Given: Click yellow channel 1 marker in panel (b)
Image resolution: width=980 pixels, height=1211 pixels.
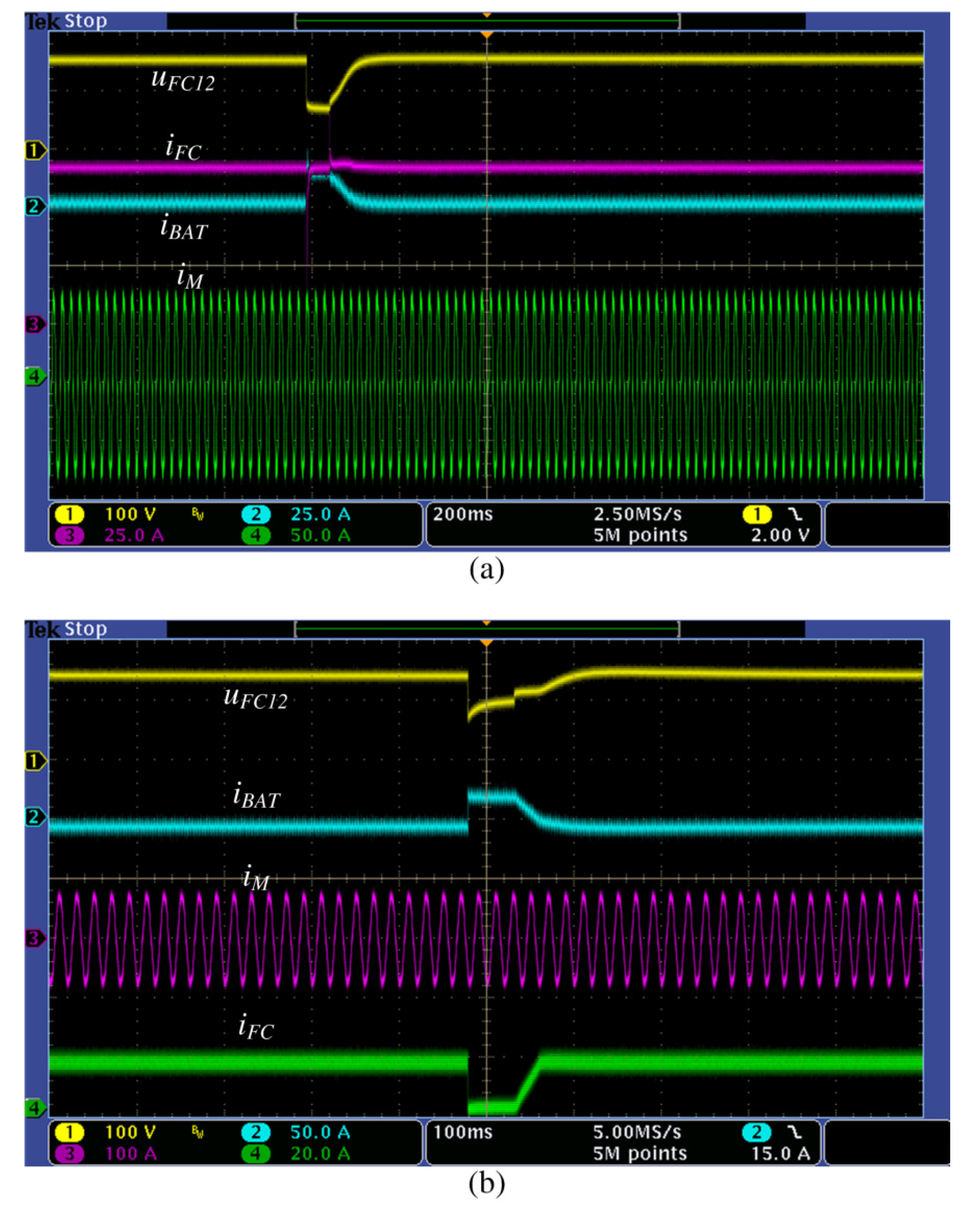Looking at the screenshot, I should coord(35,761).
